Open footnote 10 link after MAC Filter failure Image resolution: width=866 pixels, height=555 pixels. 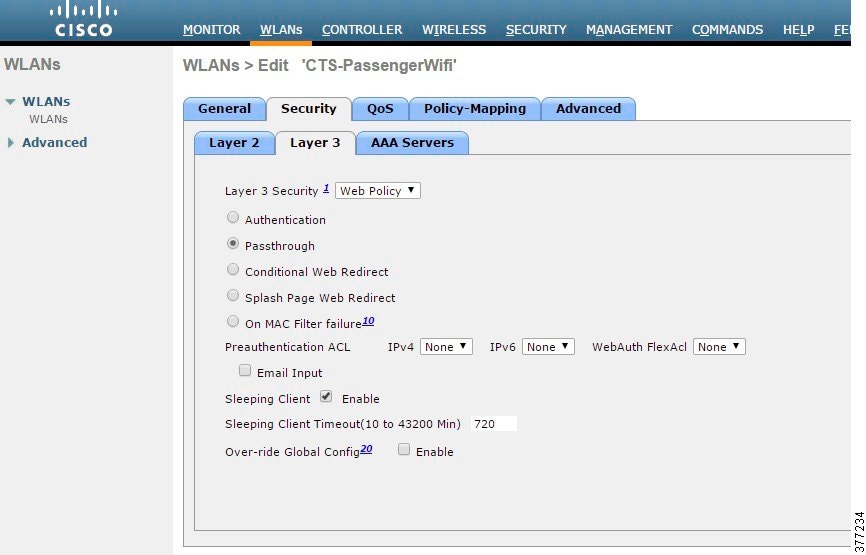pyautogui.click(x=368, y=321)
